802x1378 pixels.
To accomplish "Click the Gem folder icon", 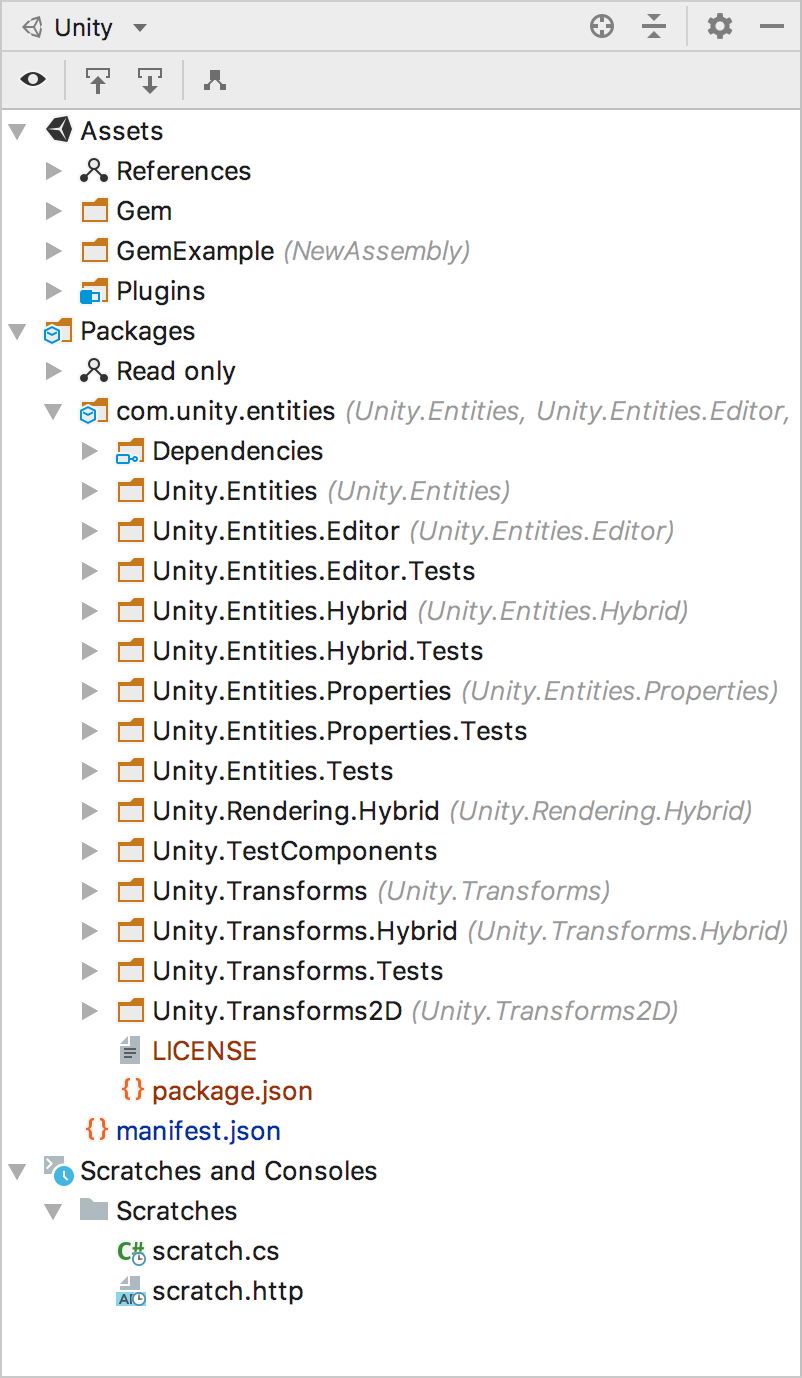I will pyautogui.click(x=94, y=211).
